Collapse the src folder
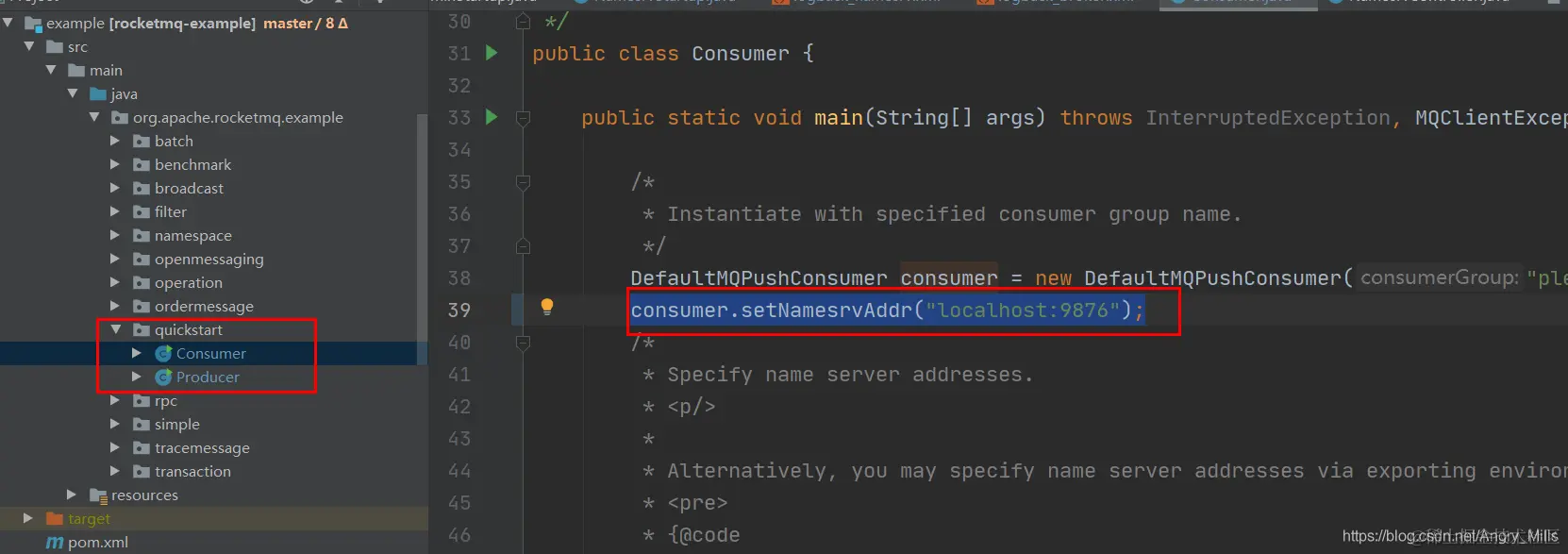This screenshot has height=554, width=1568. [29, 46]
